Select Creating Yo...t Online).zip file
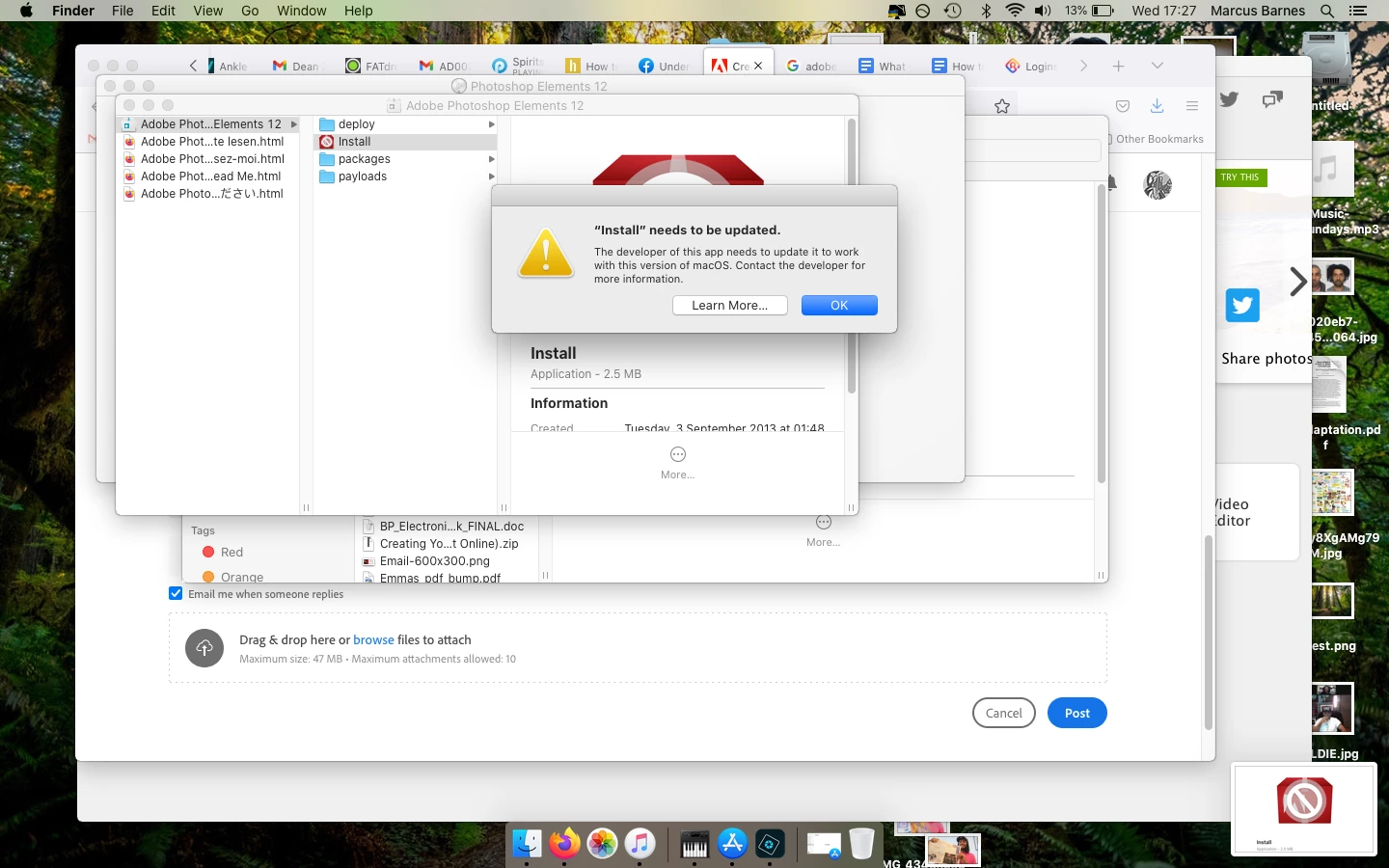The width and height of the screenshot is (1389, 868). (x=449, y=544)
